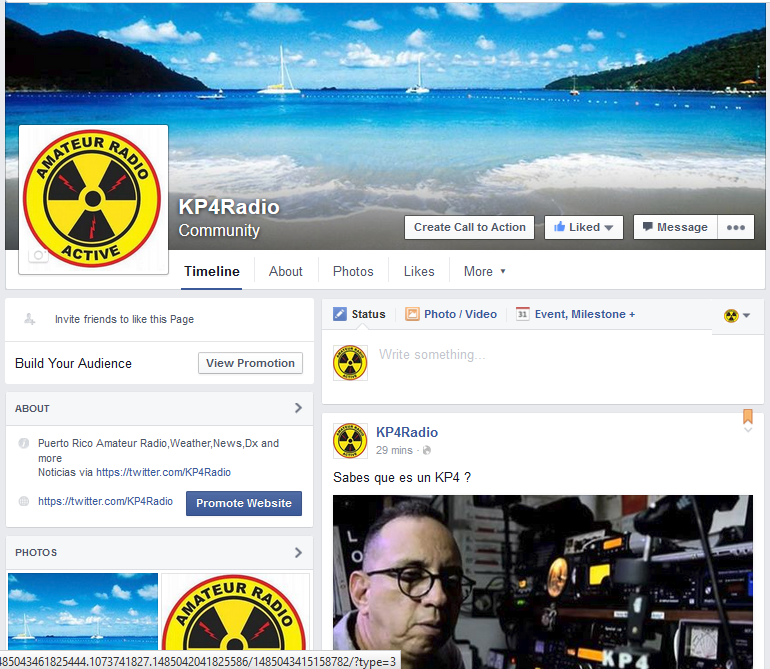Screen dimensions: 770x669
Task: Click the Status pencil icon
Action: tap(340, 314)
